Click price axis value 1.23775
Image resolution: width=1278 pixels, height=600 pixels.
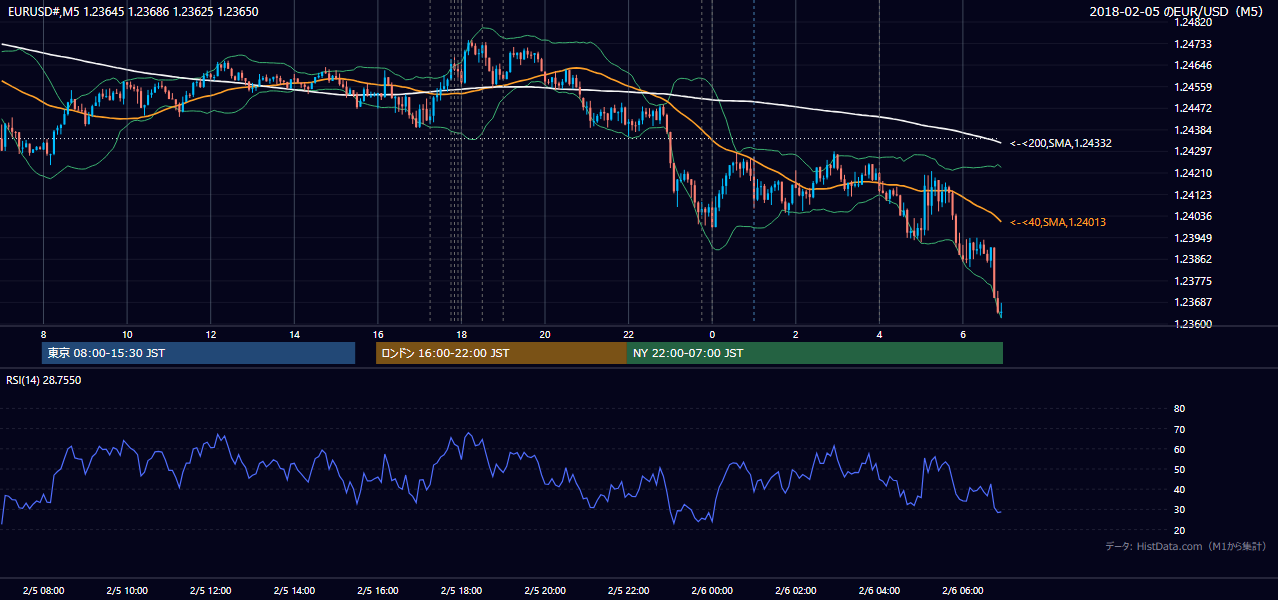click(x=1192, y=281)
